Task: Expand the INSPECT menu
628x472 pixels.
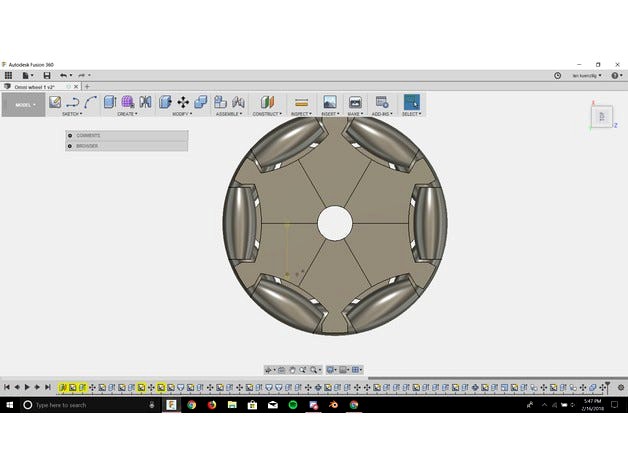Action: [x=301, y=114]
